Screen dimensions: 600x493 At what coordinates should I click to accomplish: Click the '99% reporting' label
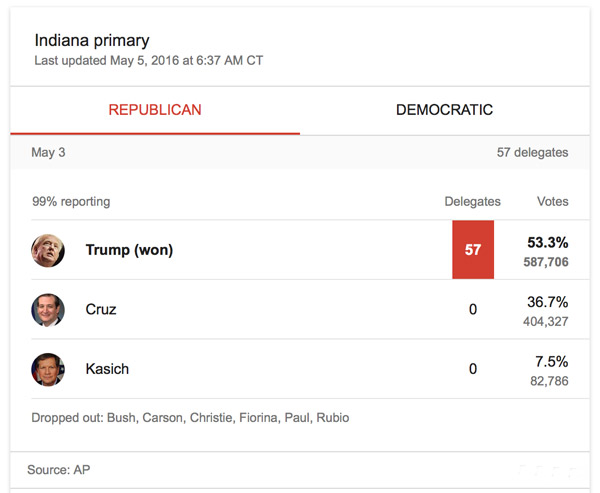point(71,202)
